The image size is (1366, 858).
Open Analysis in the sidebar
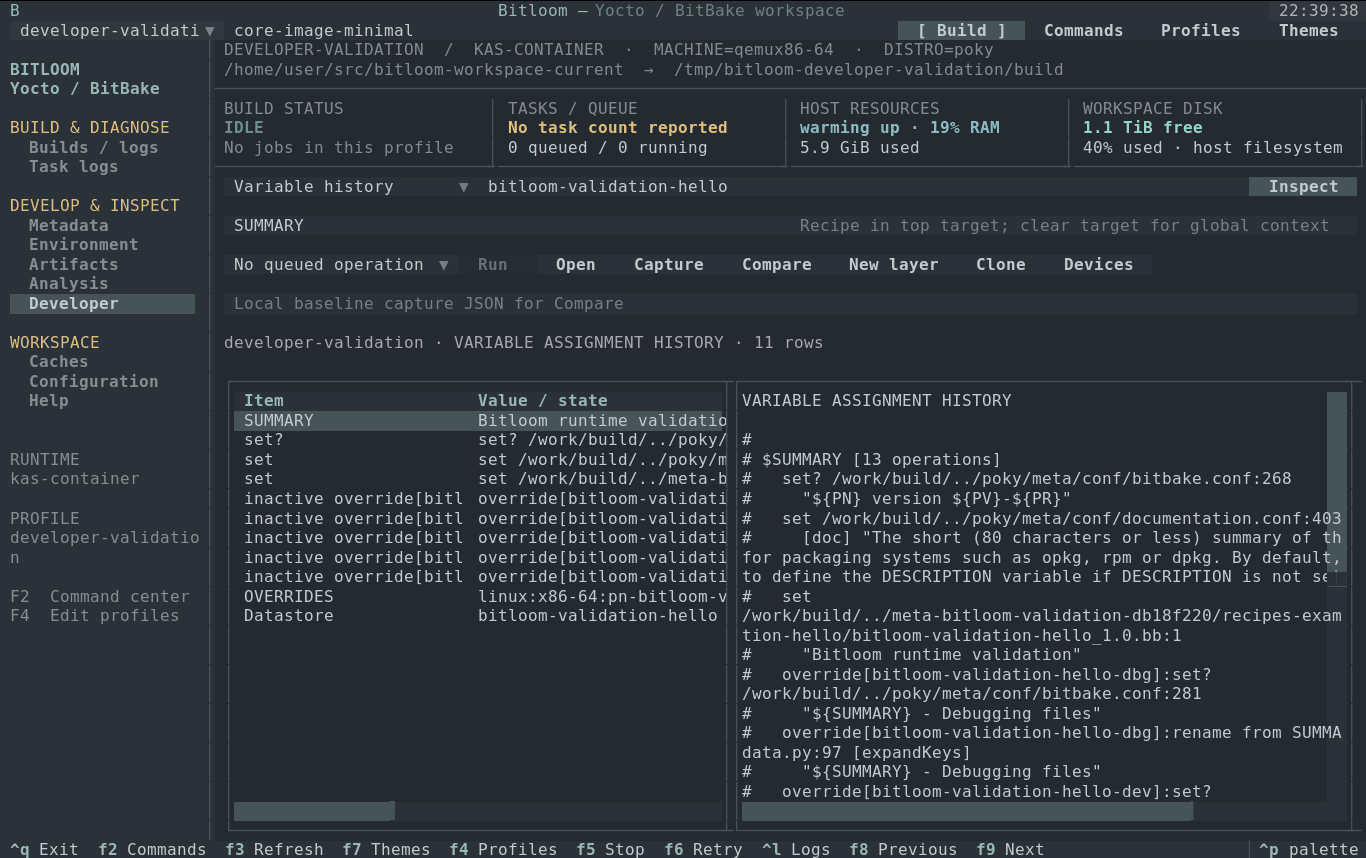(68, 284)
